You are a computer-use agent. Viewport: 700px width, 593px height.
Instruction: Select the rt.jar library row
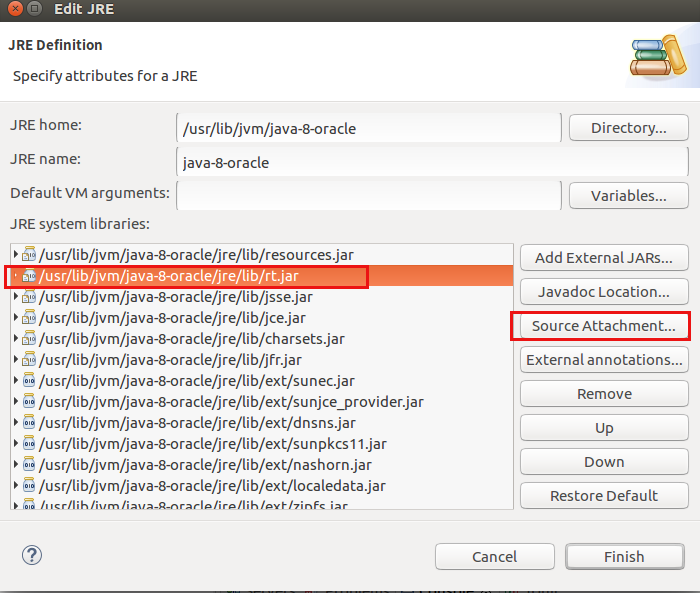(262, 276)
